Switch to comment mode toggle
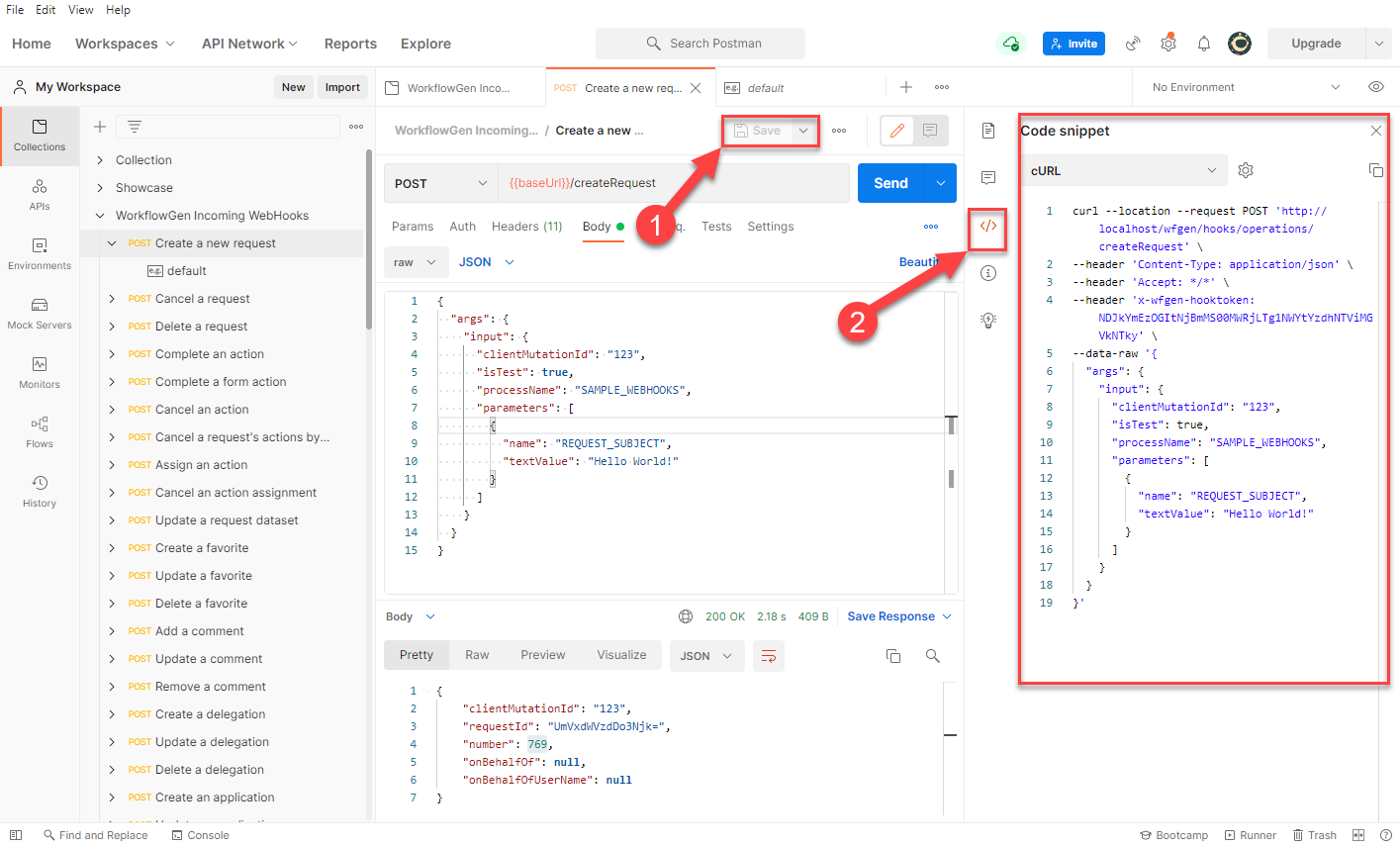This screenshot has width=1400, height=847. [930, 131]
